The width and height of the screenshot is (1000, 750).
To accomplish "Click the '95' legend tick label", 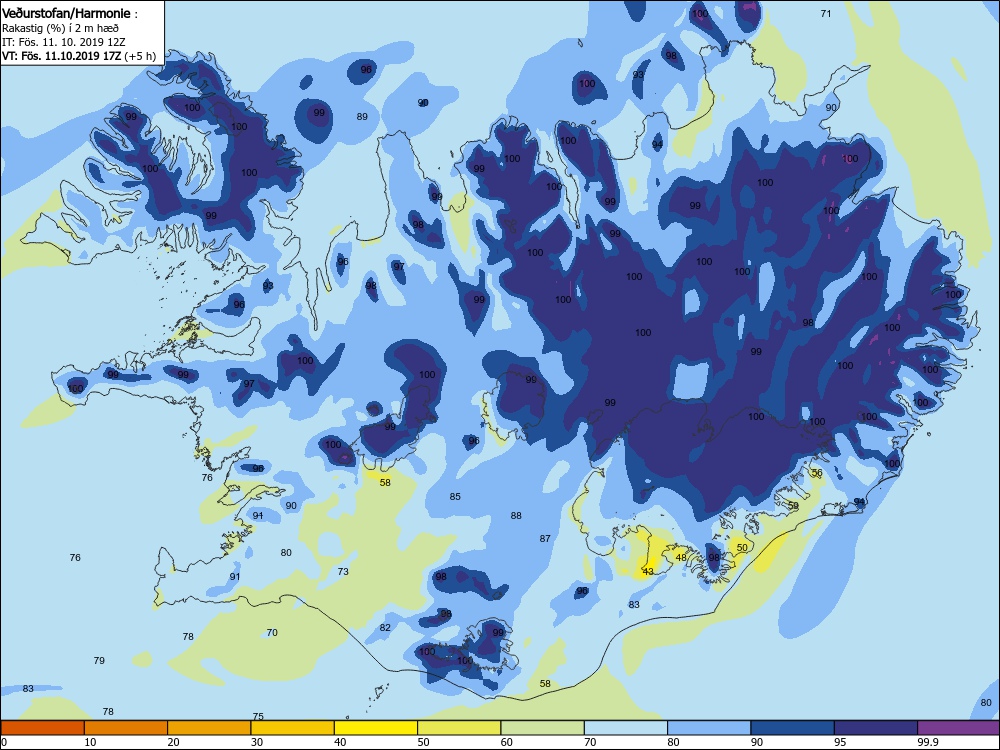I will [x=840, y=742].
